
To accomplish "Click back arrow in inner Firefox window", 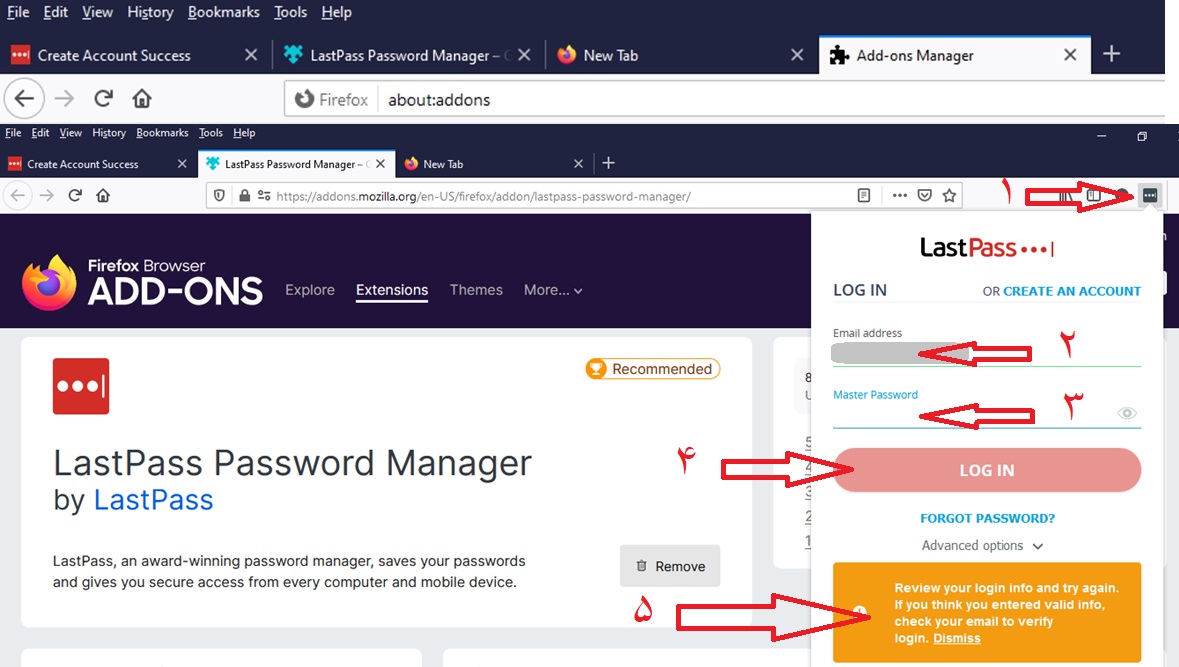I will tap(17, 196).
